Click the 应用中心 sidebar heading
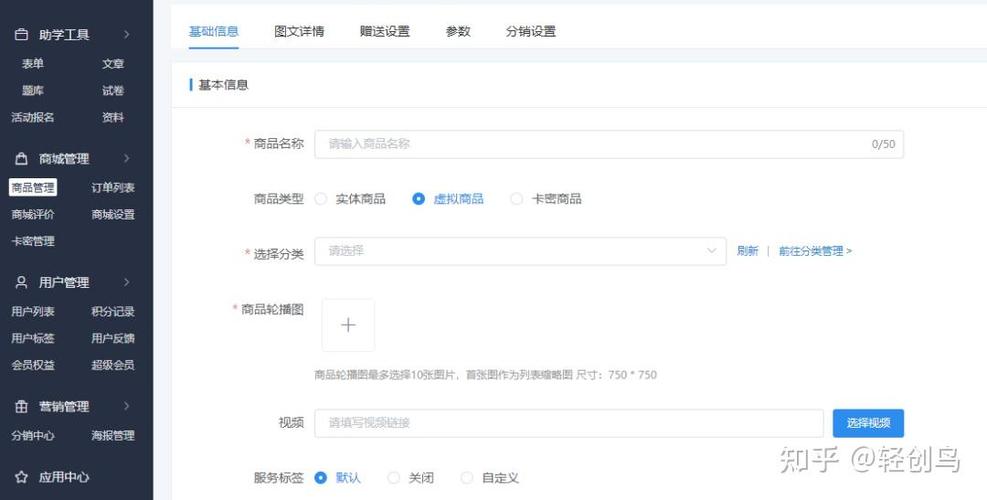The width and height of the screenshot is (987, 500). pyautogui.click(x=64, y=477)
